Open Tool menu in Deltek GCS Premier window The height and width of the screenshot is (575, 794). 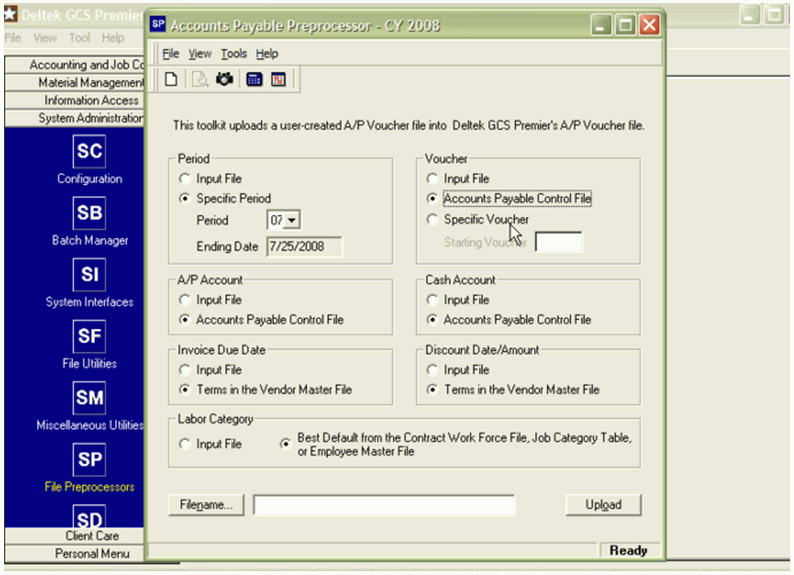pos(80,38)
